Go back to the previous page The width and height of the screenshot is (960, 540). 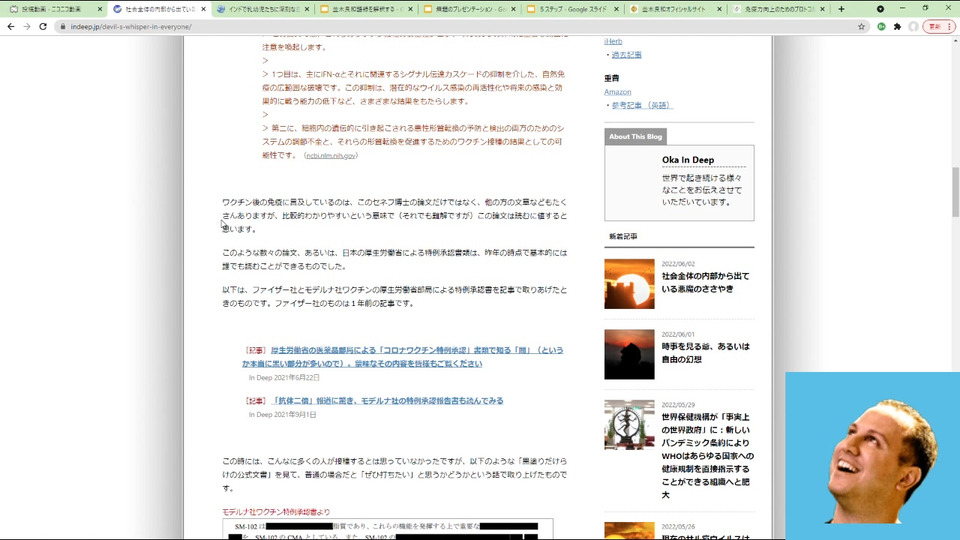coord(10,26)
